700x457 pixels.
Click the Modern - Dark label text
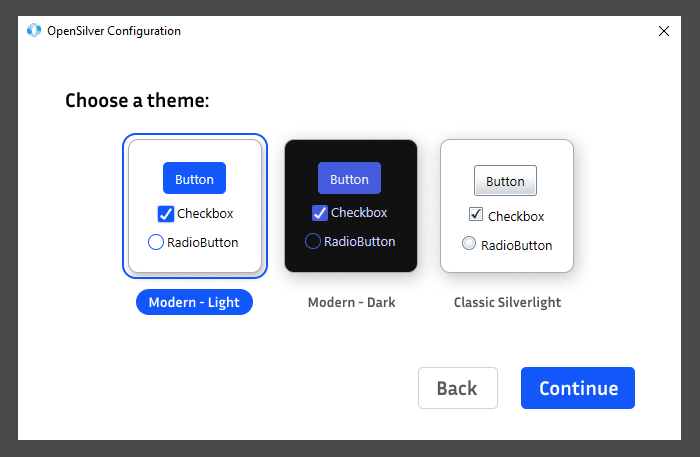(351, 302)
